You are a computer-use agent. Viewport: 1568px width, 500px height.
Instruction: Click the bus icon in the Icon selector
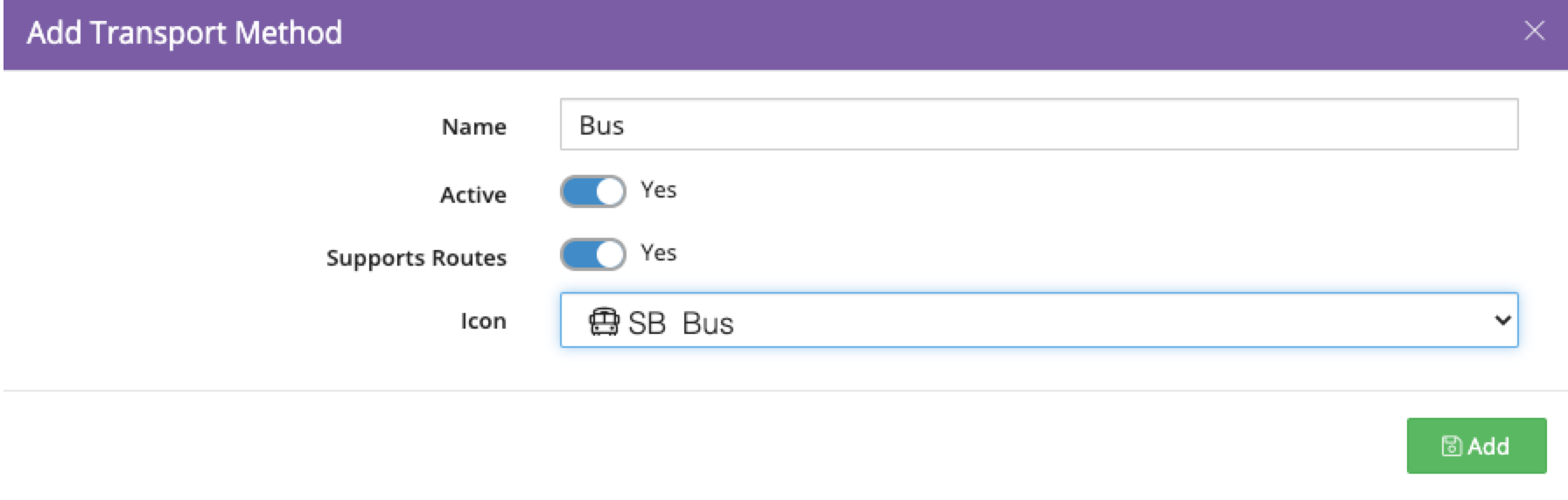point(604,322)
